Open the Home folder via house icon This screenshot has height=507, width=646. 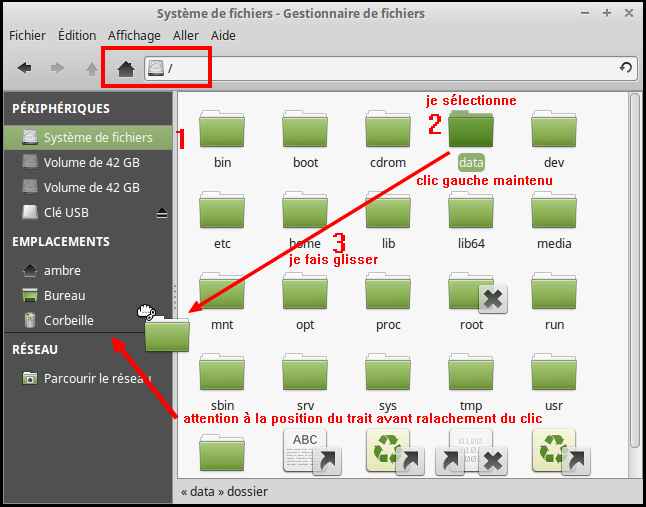tap(125, 68)
